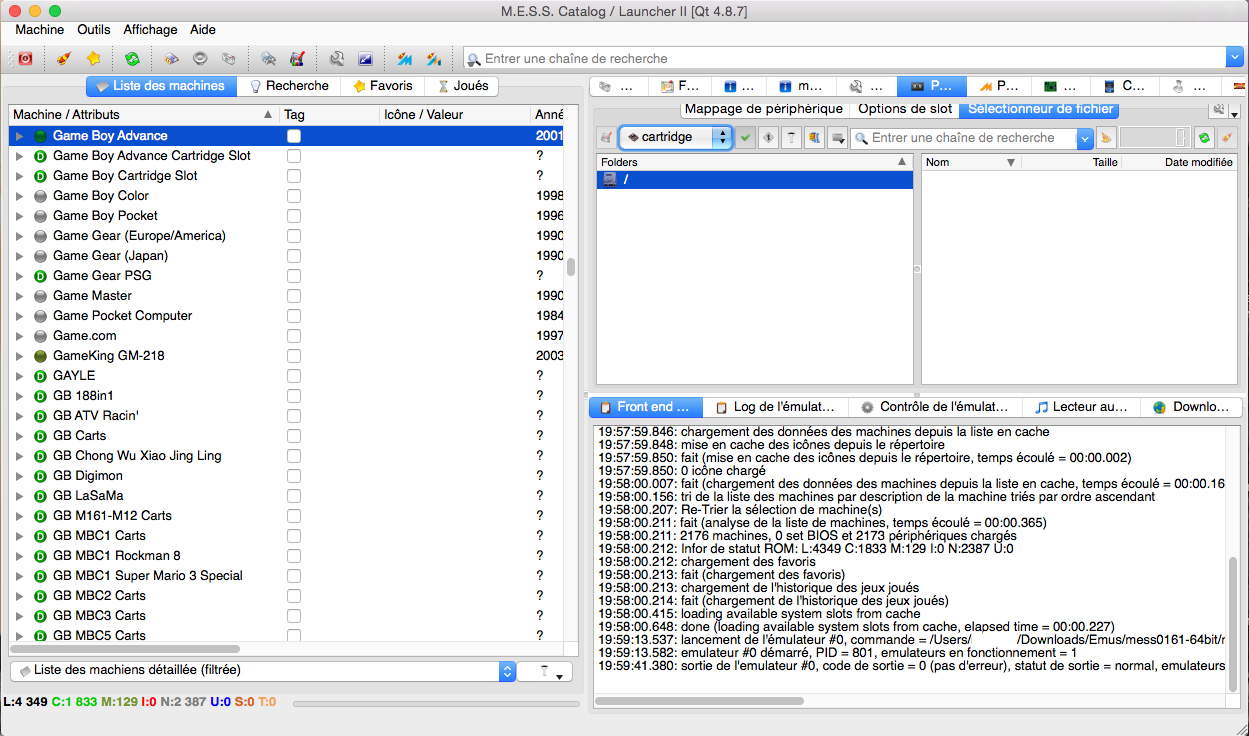Toggle Tag checkbox for Game Boy Color
Image resolution: width=1249 pixels, height=736 pixels.
[294, 196]
